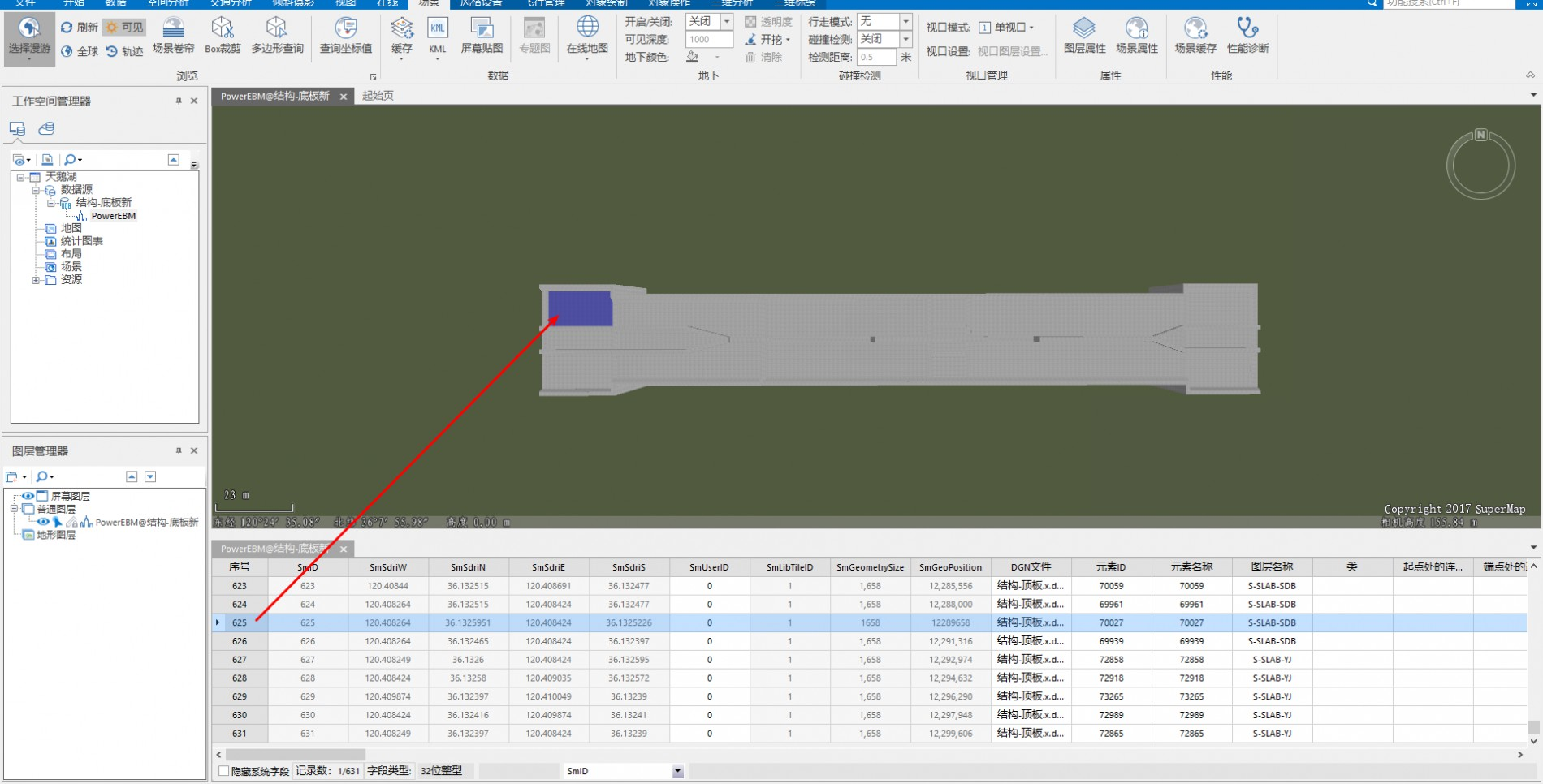This screenshot has height=784, width=1543.
Task: Select the 地形图层 layer node
Action: click(x=55, y=535)
